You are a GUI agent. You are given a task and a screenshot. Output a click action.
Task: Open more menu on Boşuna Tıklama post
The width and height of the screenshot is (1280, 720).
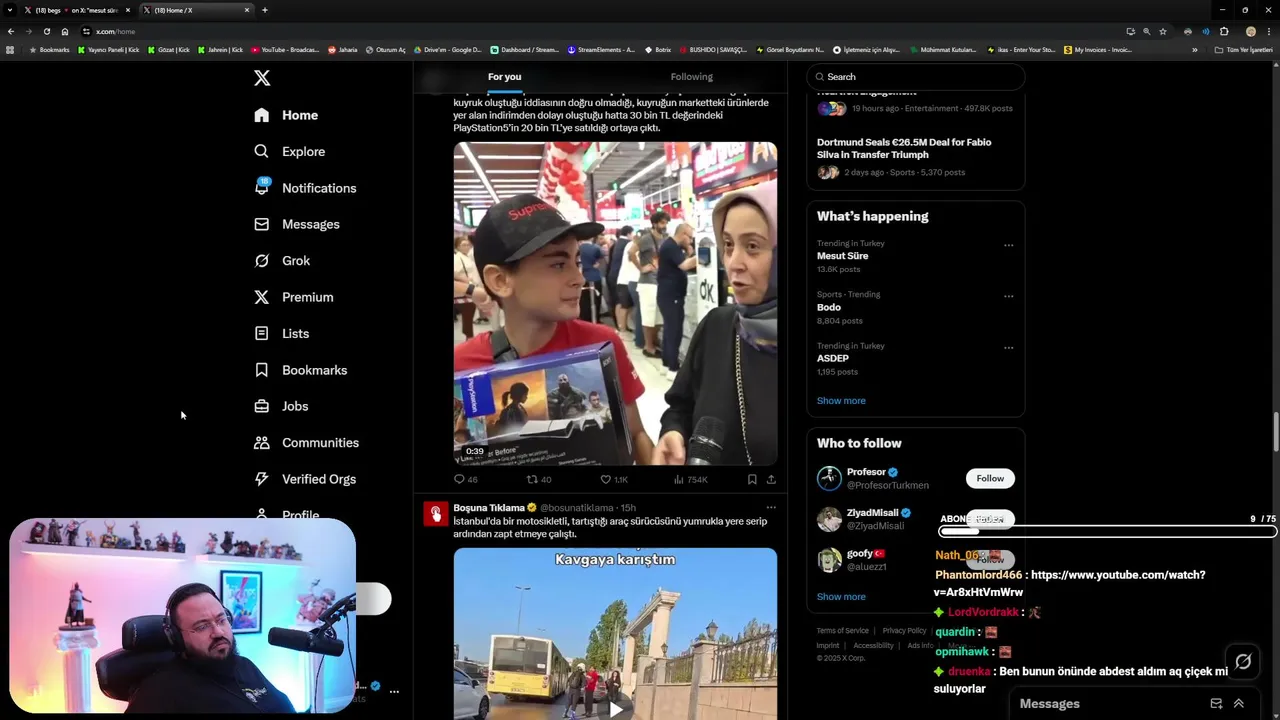(770, 507)
